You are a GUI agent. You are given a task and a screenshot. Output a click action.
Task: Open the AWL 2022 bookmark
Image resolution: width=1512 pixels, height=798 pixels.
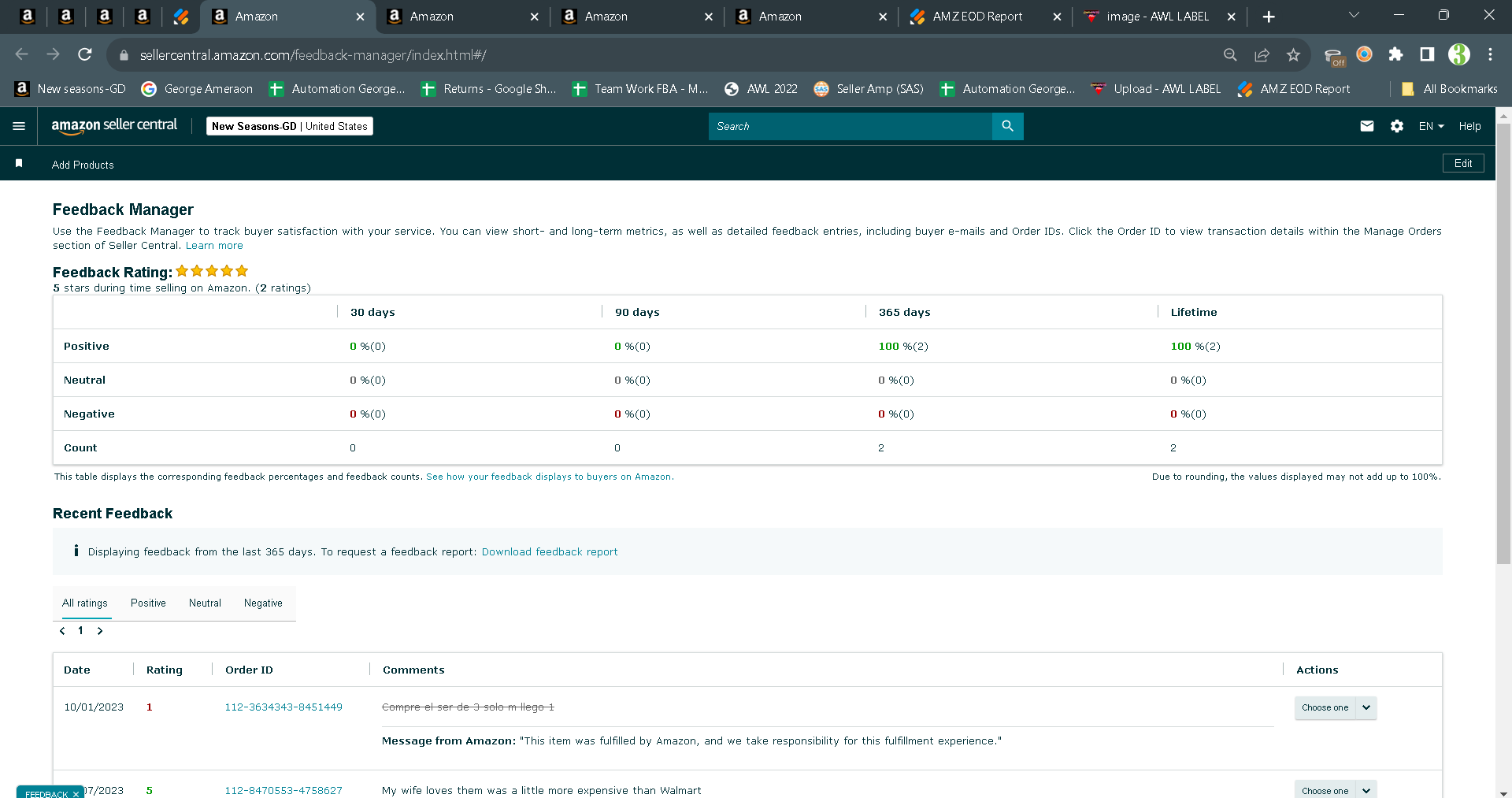coord(761,89)
